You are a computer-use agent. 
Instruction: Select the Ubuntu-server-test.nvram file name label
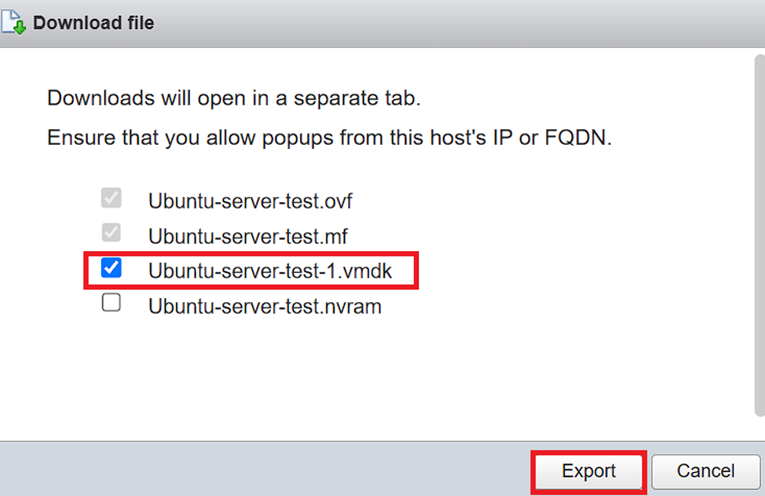tap(265, 306)
